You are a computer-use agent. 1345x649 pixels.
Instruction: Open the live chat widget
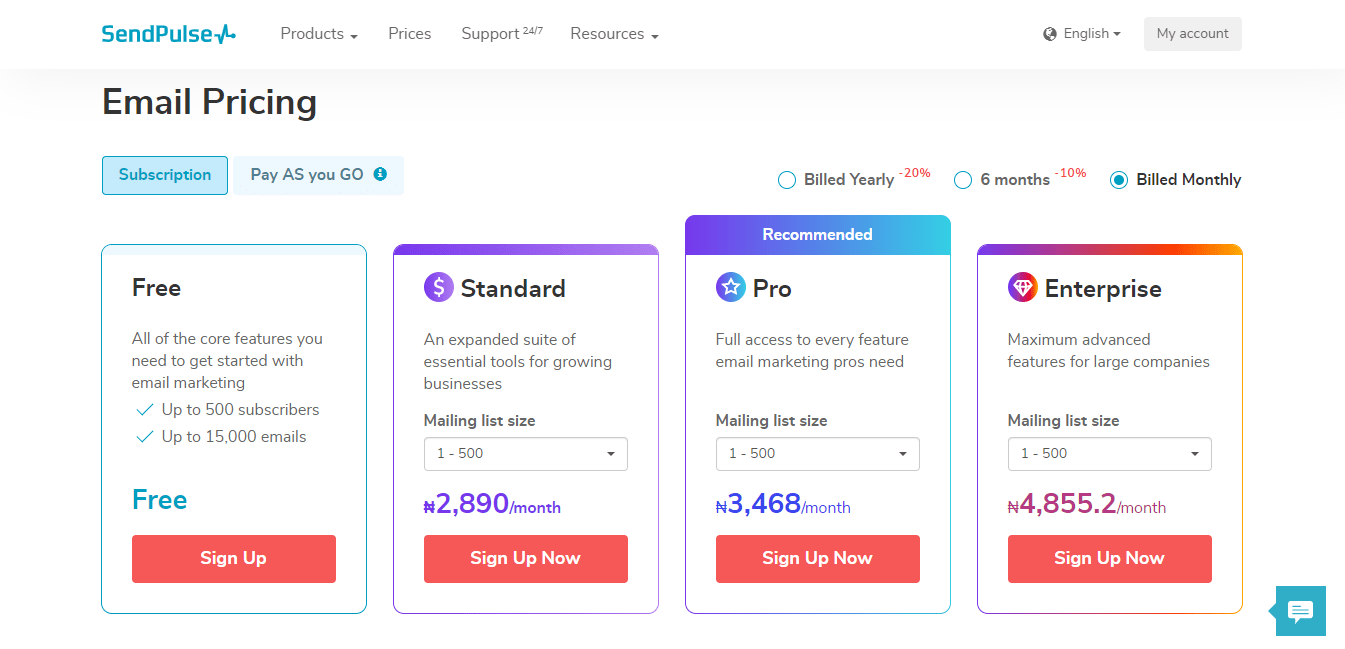pos(1300,611)
